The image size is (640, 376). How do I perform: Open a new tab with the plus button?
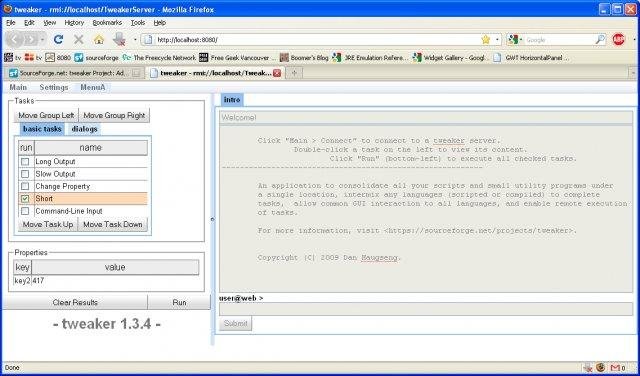click(294, 73)
